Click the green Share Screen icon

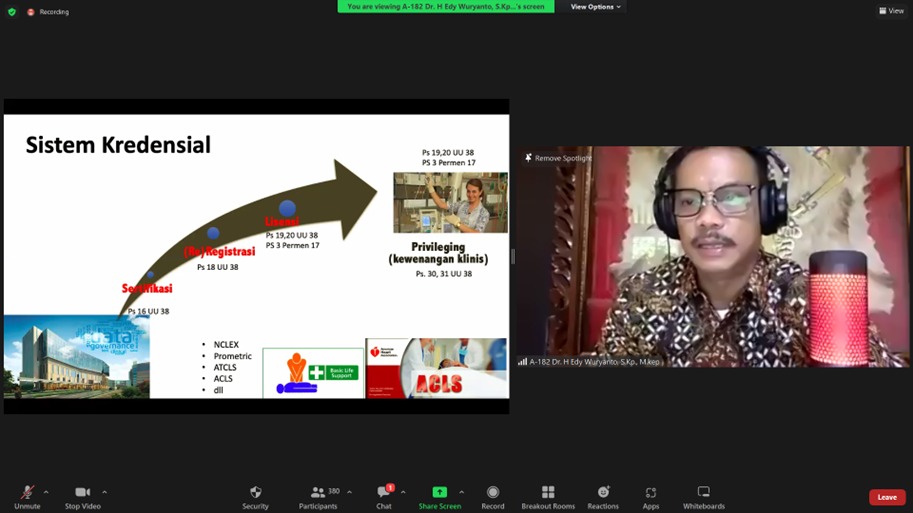click(x=439, y=492)
